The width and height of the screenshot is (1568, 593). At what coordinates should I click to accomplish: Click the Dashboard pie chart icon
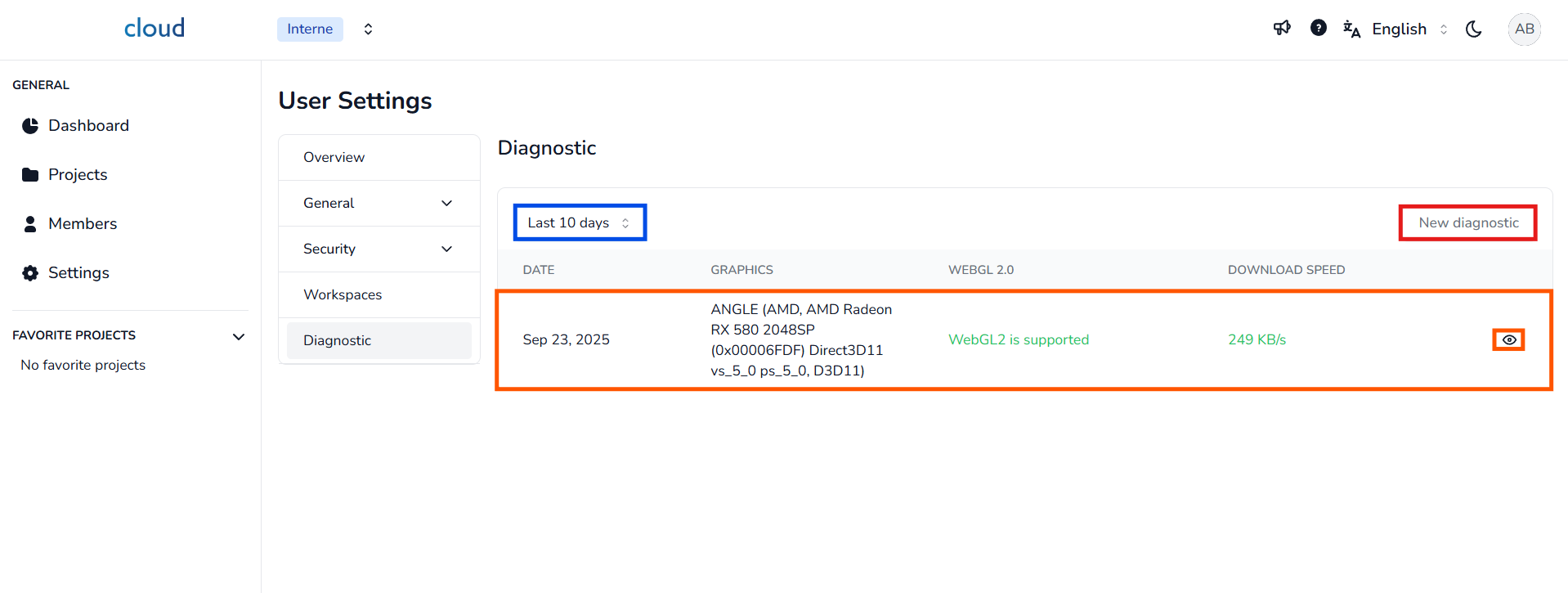[x=30, y=126]
